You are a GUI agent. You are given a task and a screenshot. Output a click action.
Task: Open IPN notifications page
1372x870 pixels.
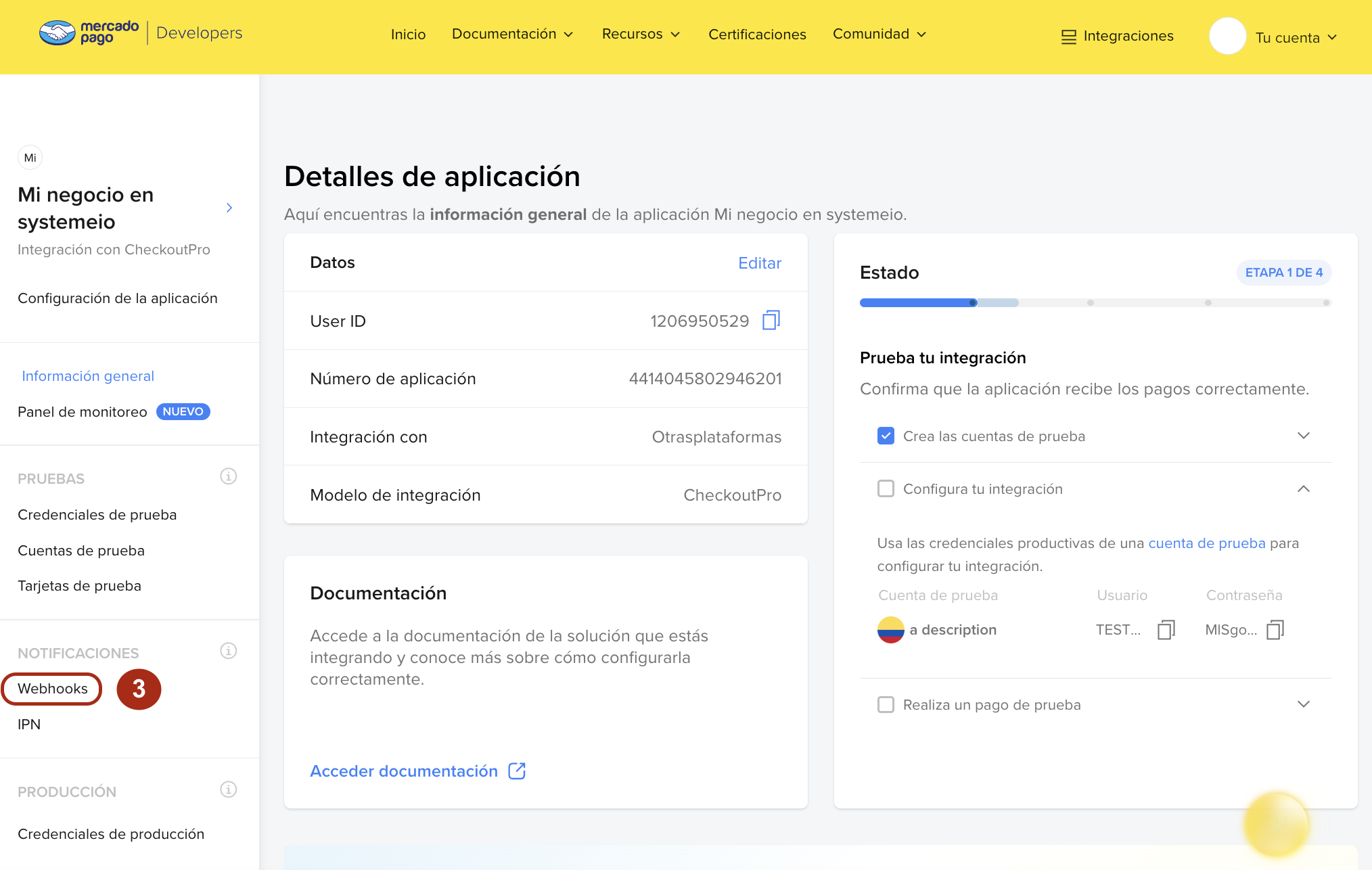pyautogui.click(x=29, y=725)
